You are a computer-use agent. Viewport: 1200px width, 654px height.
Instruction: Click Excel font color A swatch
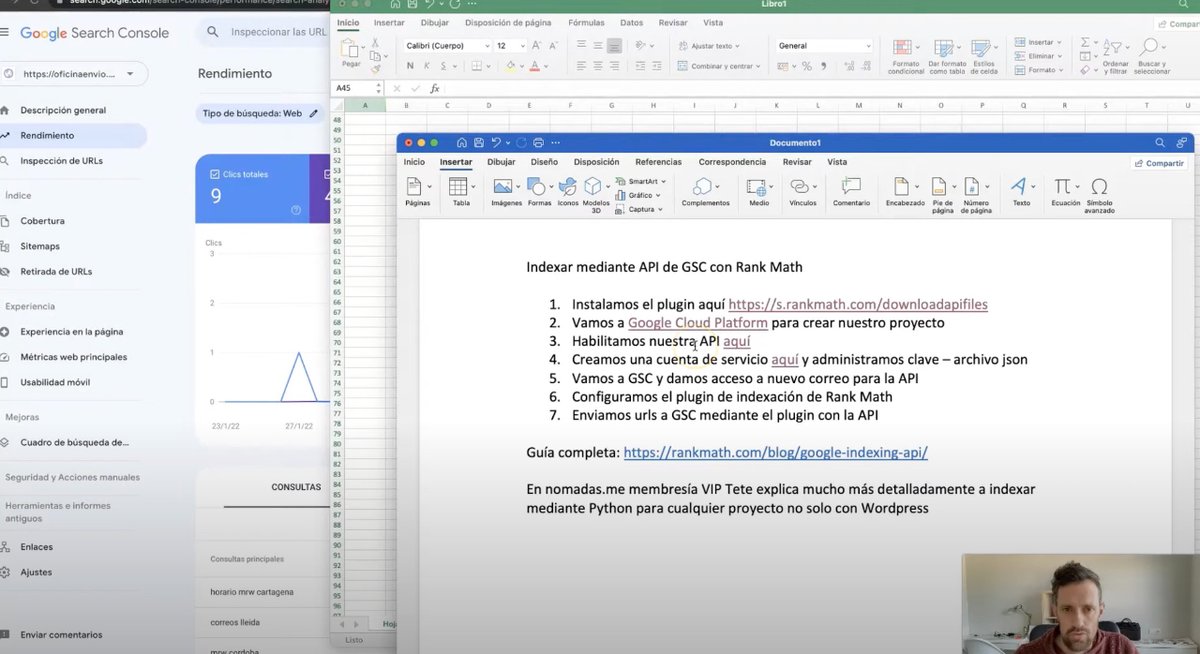coord(534,66)
